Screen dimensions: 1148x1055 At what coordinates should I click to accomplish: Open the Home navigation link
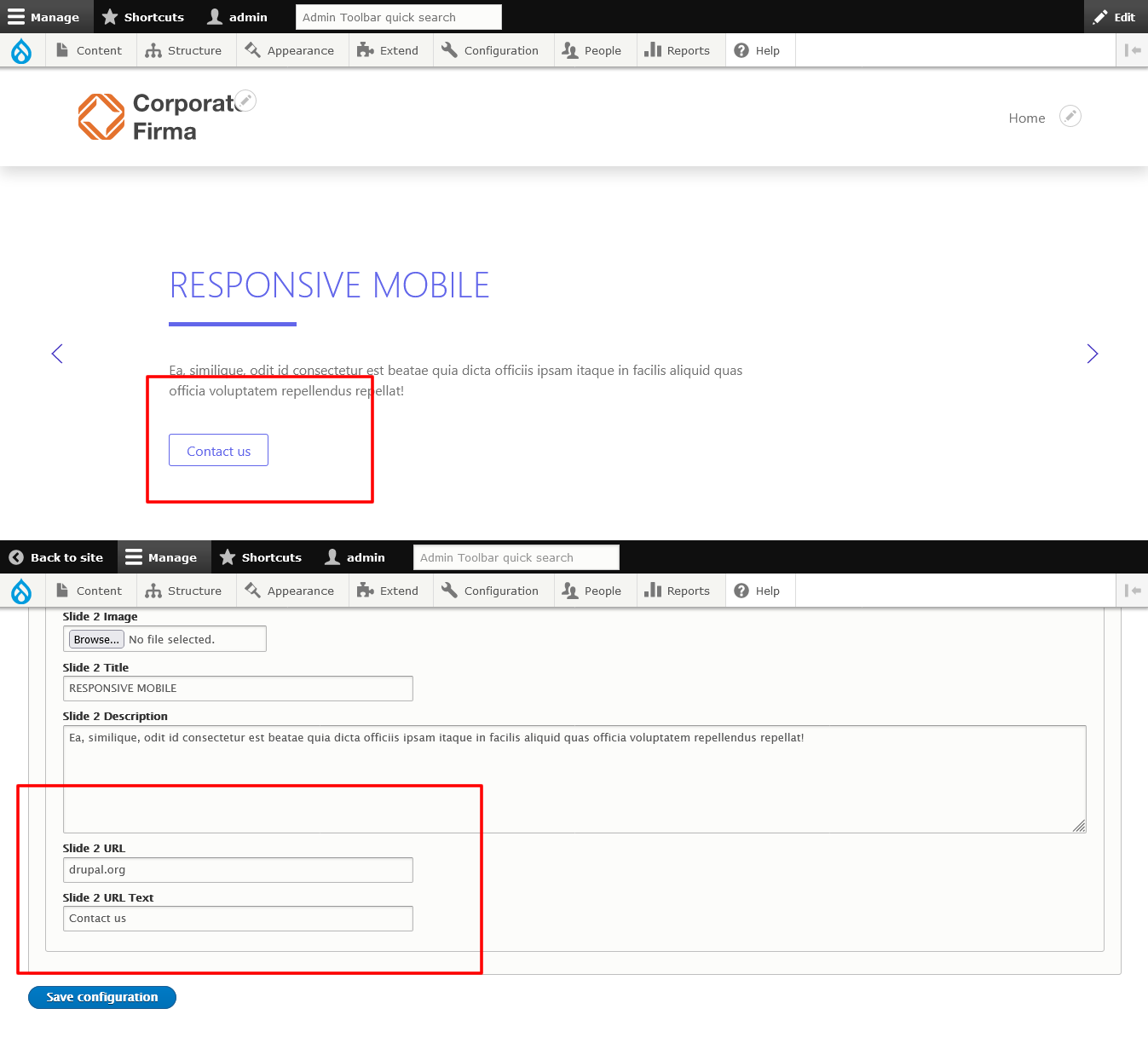coord(1026,118)
